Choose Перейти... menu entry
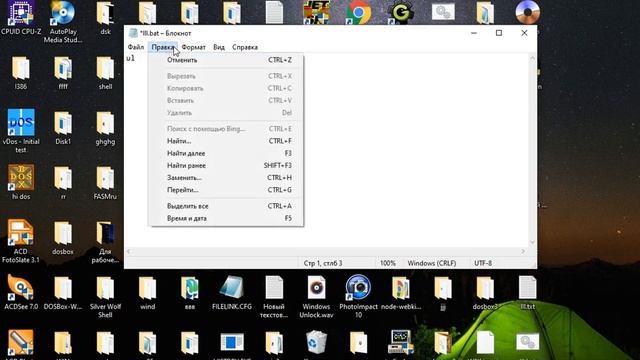 tap(226, 190)
